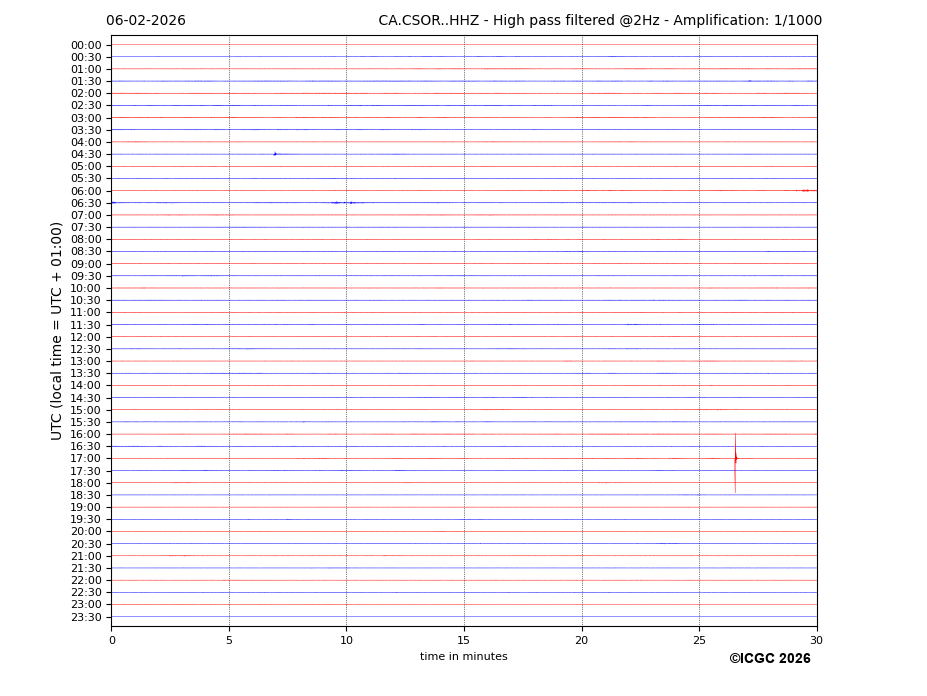
Task: Select the 06:30 time label
Action: point(86,203)
